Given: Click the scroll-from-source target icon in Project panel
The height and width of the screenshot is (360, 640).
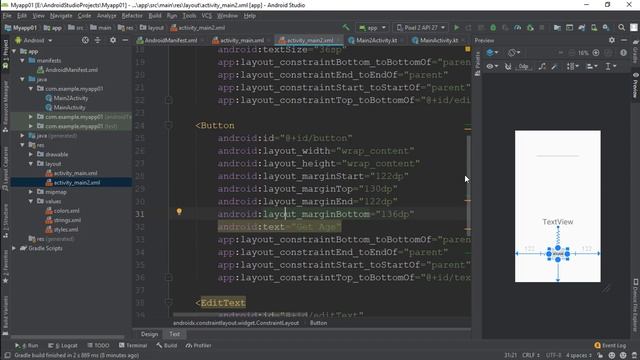Looking at the screenshot, I should (85, 40).
